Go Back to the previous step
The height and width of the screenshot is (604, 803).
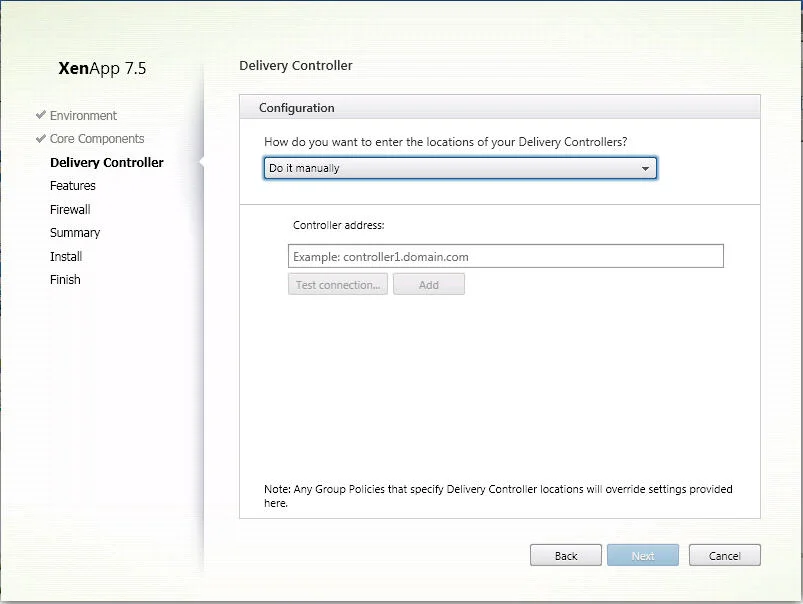click(x=565, y=555)
